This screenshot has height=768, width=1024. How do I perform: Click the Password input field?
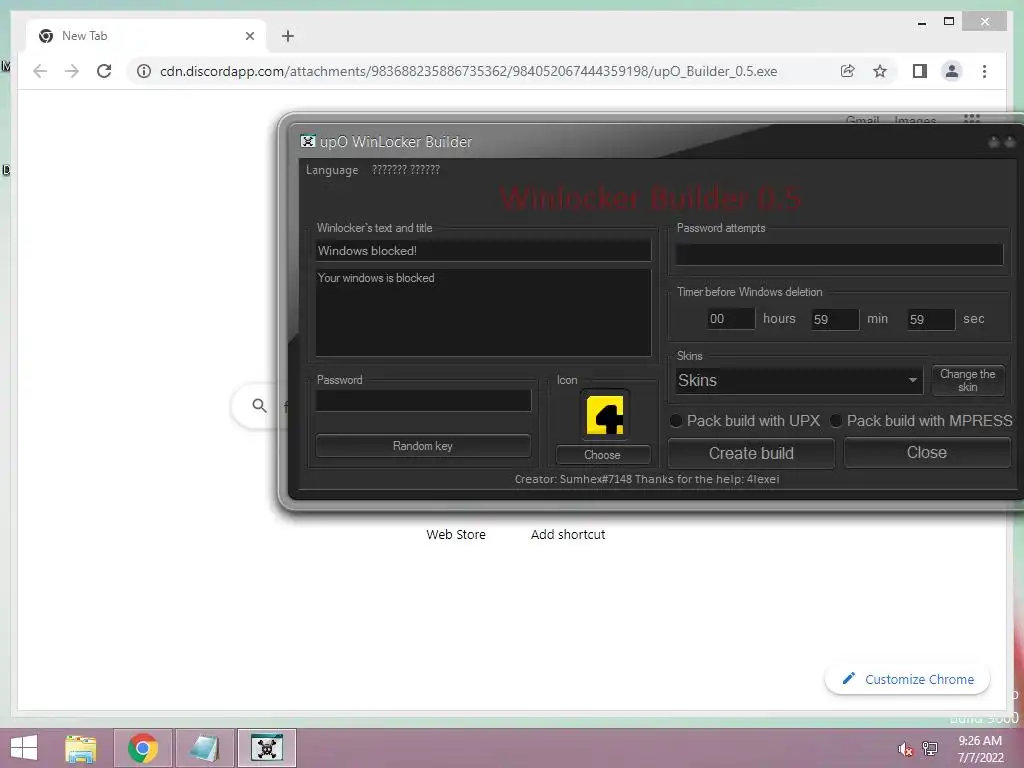point(423,400)
